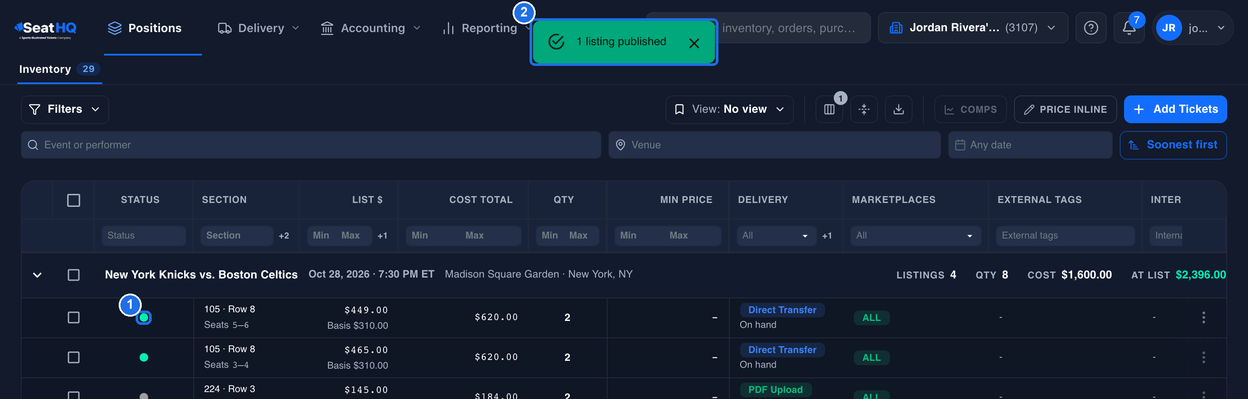This screenshot has width=1248, height=399.
Task: Click the COMPS button
Action: coord(971,109)
